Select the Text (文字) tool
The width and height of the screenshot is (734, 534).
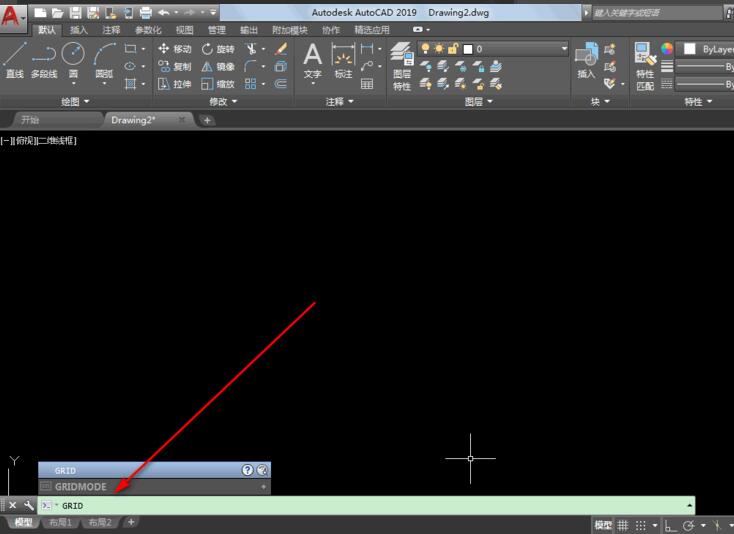(x=313, y=61)
